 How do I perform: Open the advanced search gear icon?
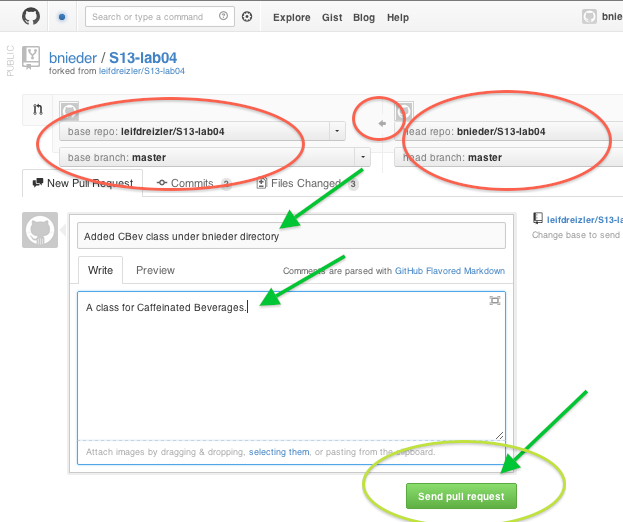(247, 17)
